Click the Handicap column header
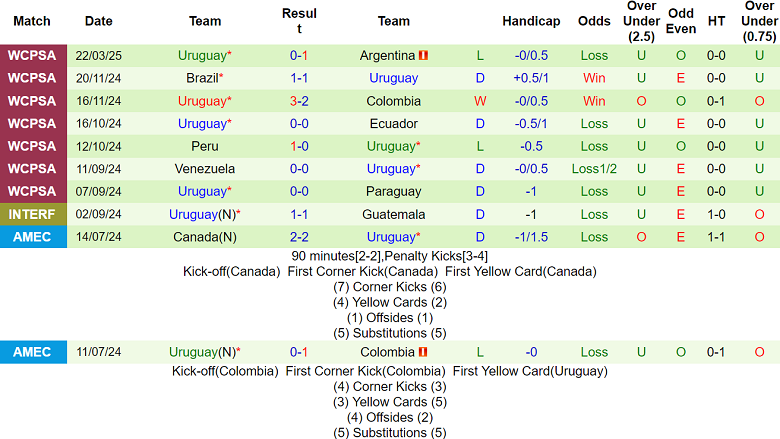 [x=531, y=21]
